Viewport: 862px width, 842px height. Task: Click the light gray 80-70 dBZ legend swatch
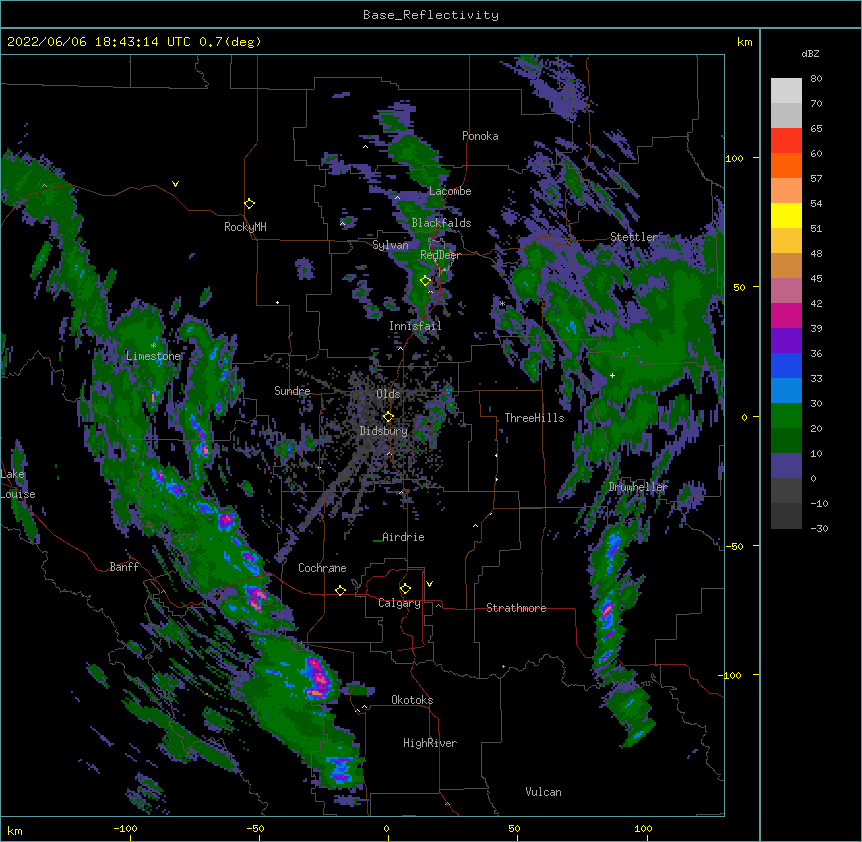pos(786,91)
